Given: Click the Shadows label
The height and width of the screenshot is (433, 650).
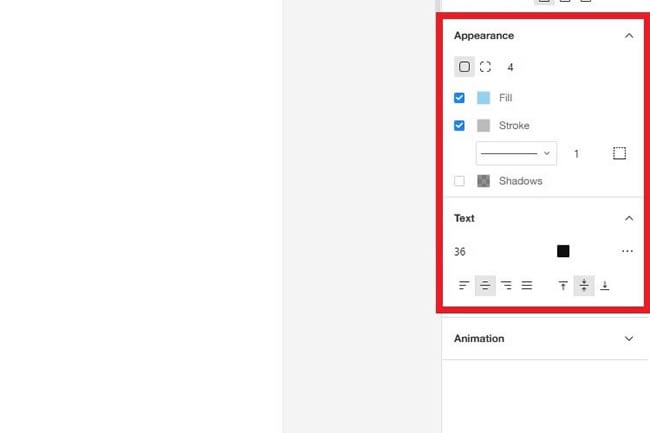Looking at the screenshot, I should [x=521, y=181].
